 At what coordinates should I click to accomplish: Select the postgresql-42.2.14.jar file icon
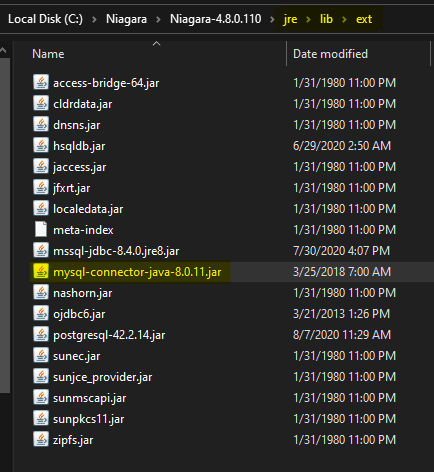pos(41,335)
